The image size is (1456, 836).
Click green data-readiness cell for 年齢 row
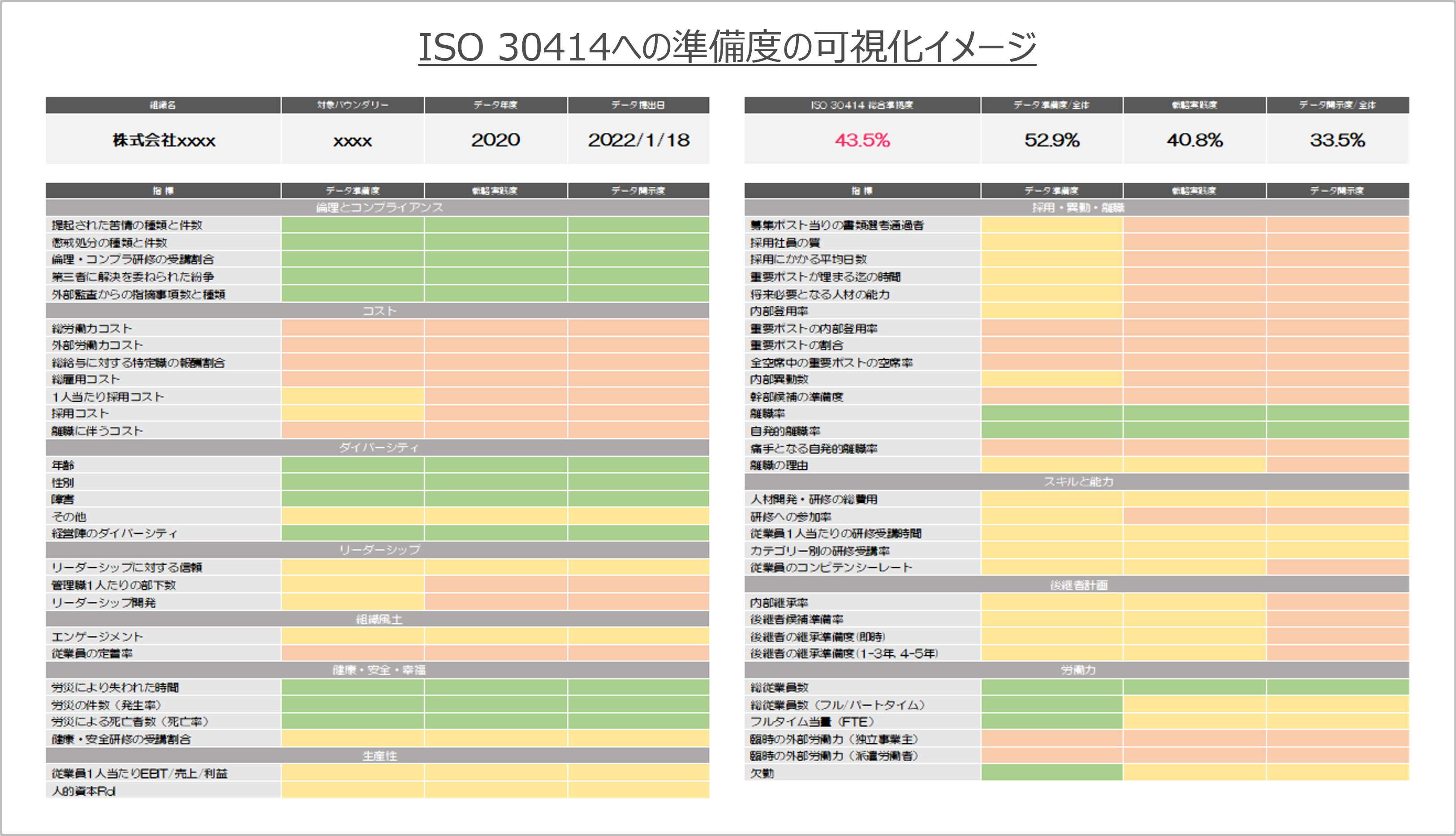353,464
